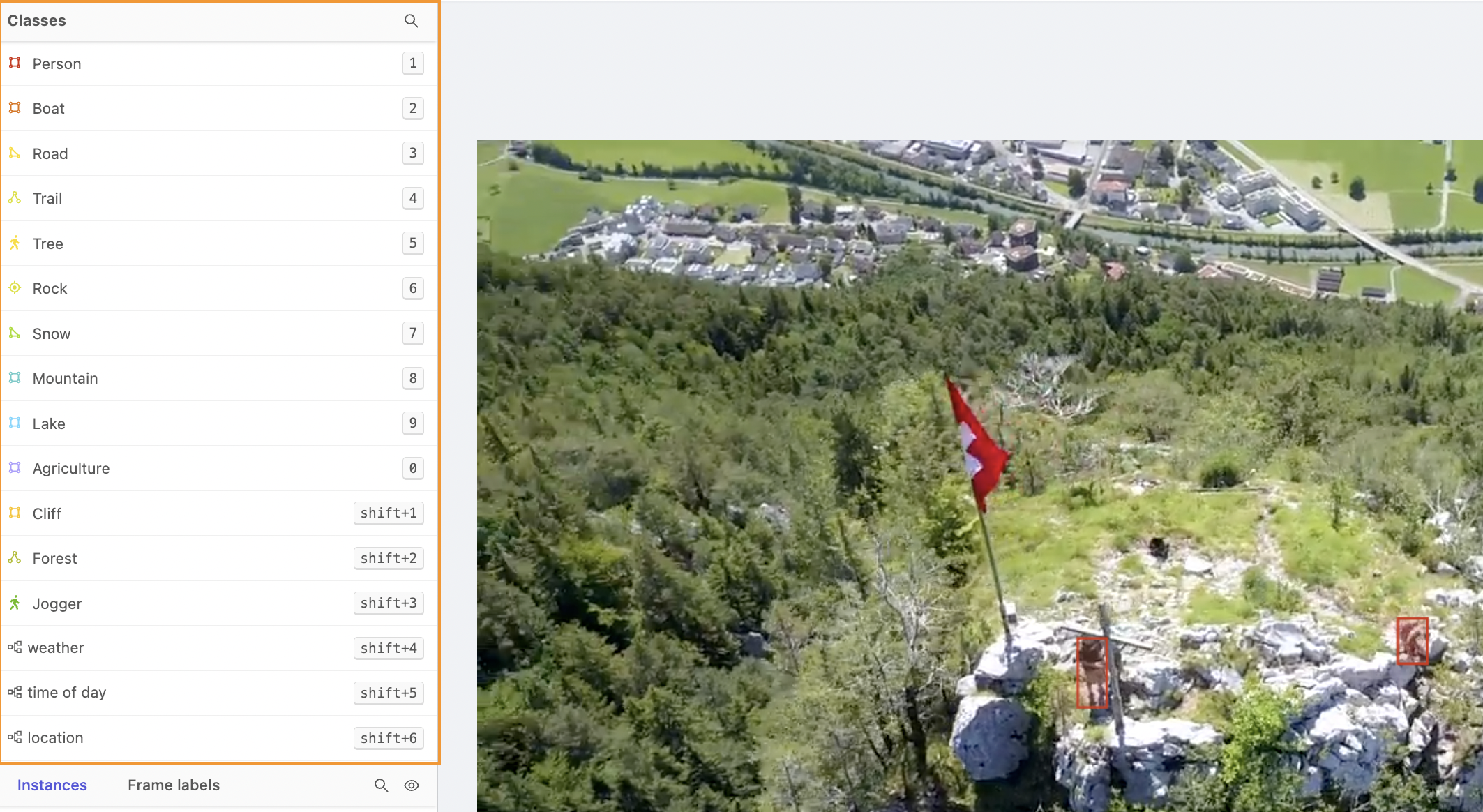Click the Cliff shift+1 shortcut badge
1483x812 pixels.
[389, 513]
